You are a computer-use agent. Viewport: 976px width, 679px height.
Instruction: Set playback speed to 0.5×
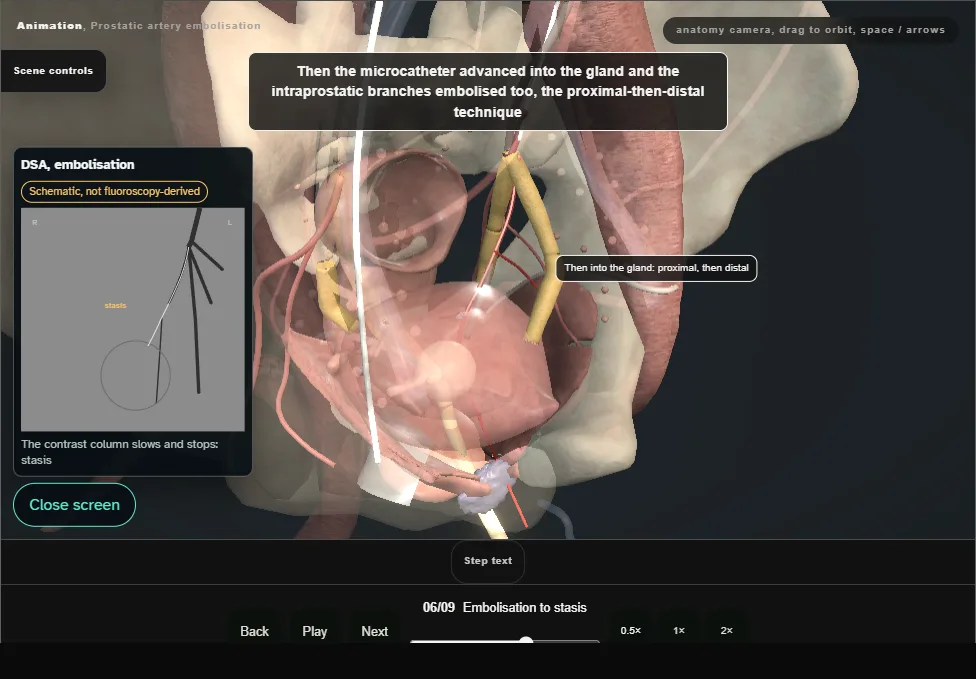pyautogui.click(x=631, y=630)
